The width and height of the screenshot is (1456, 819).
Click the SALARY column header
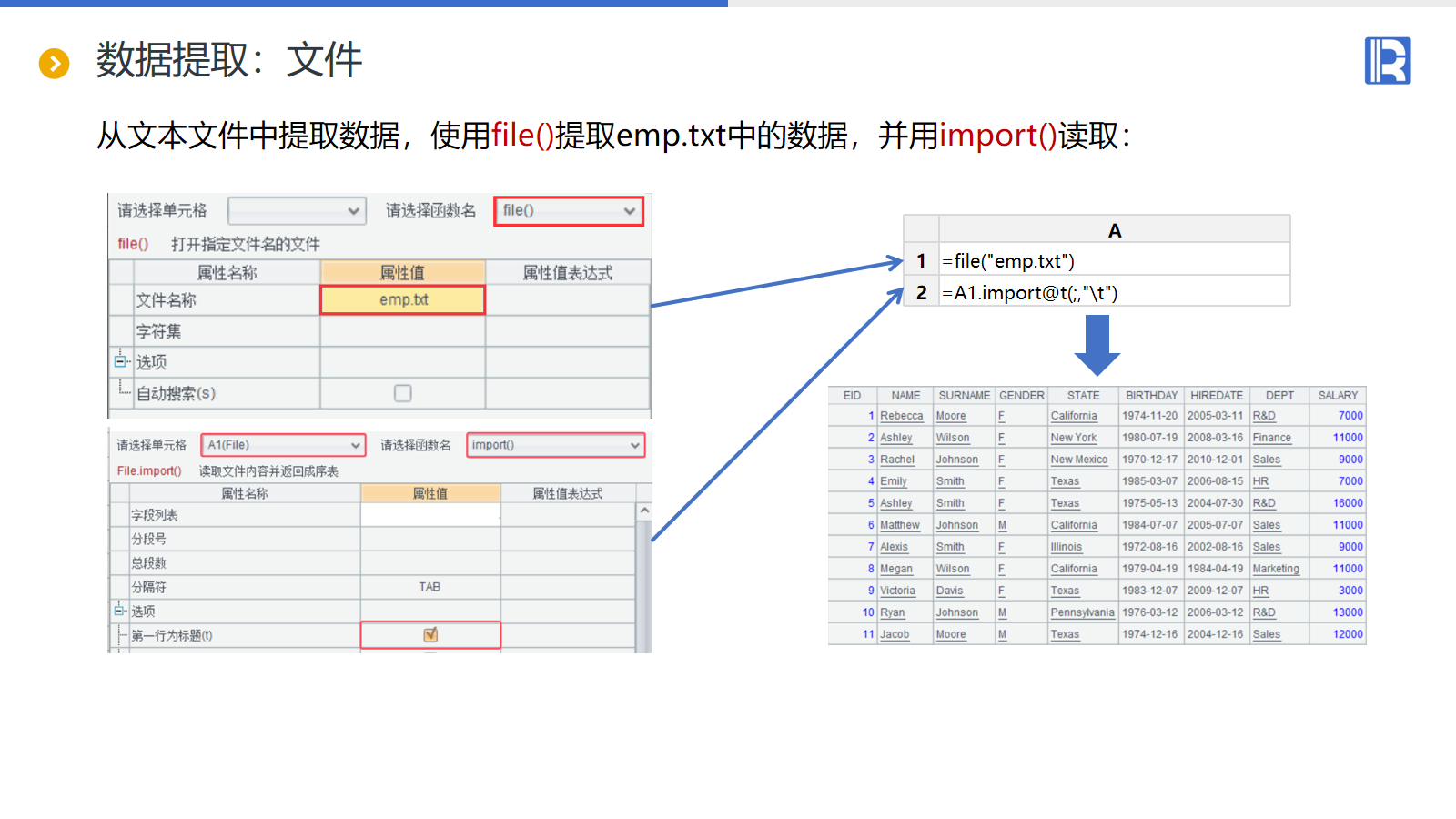(x=1338, y=396)
